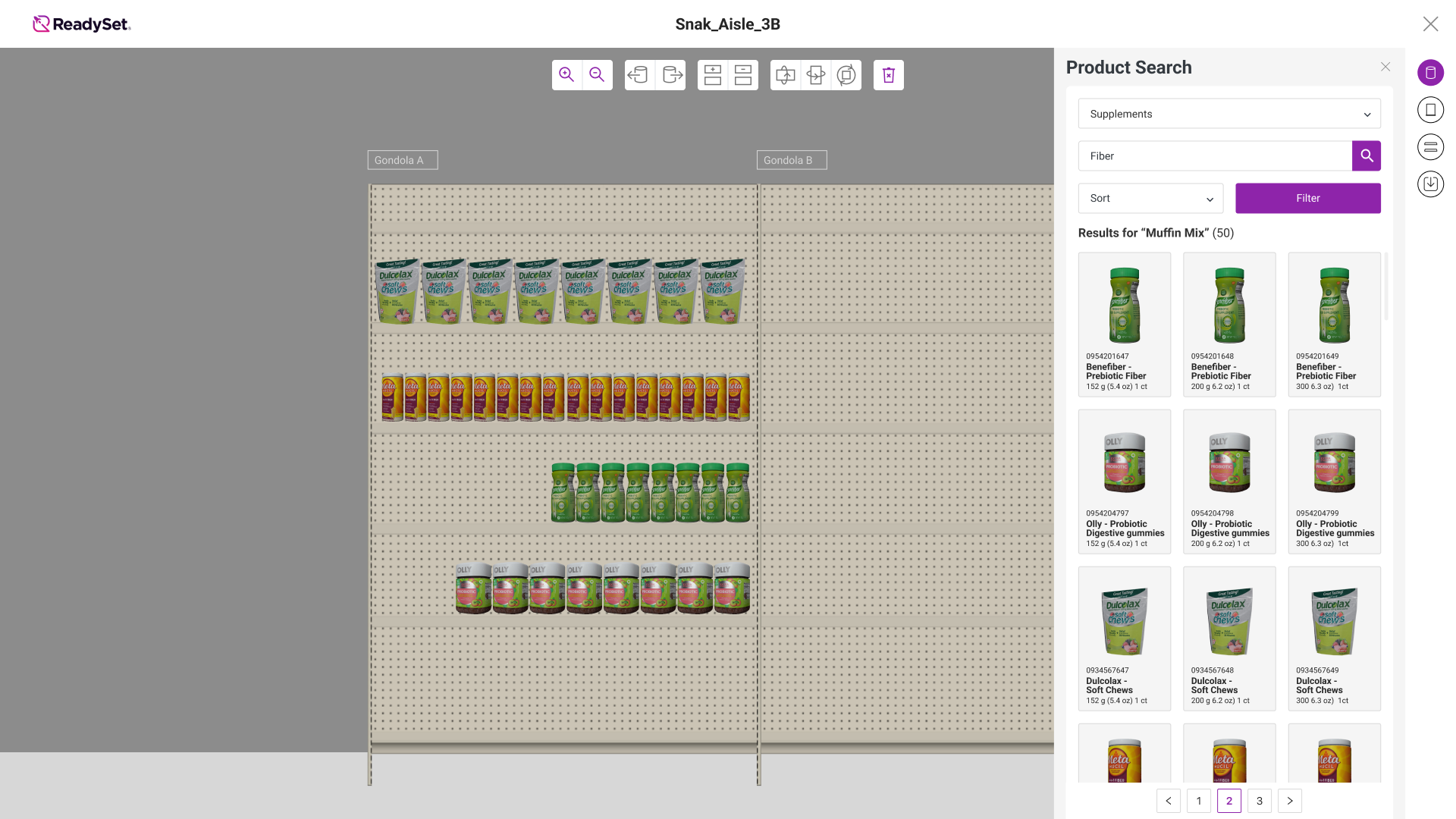
Task: Select Dulcolax Soft Chews card 0934567649
Action: pyautogui.click(x=1335, y=639)
